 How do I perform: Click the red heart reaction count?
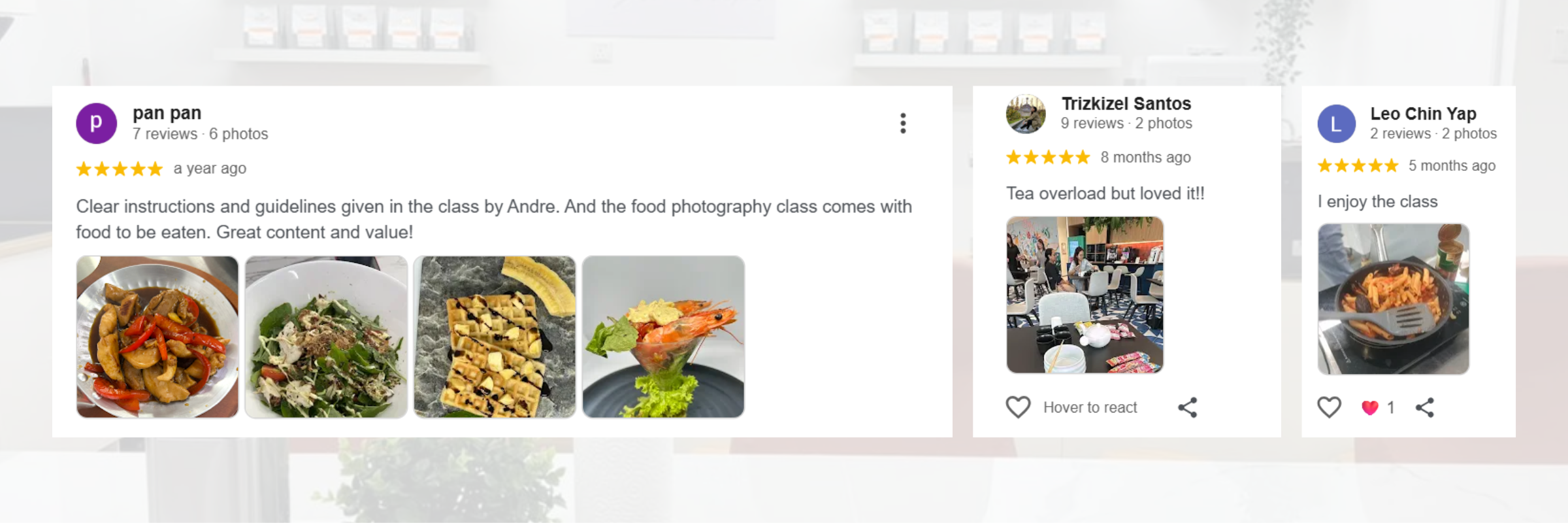(1379, 407)
